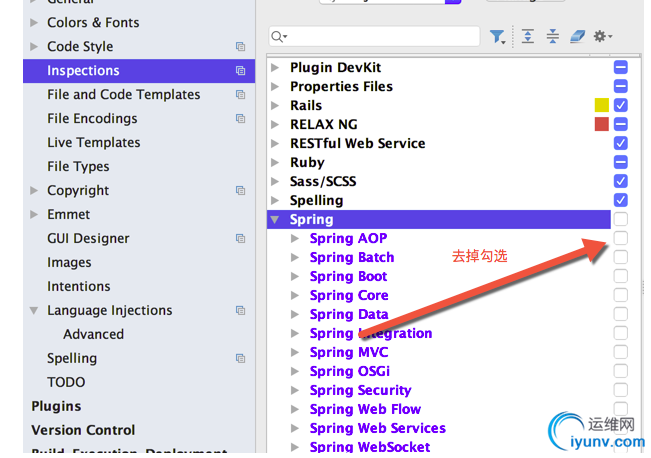Viewport: 651px width, 458px height.
Task: Select File Encodings in sidebar
Action: tap(92, 119)
